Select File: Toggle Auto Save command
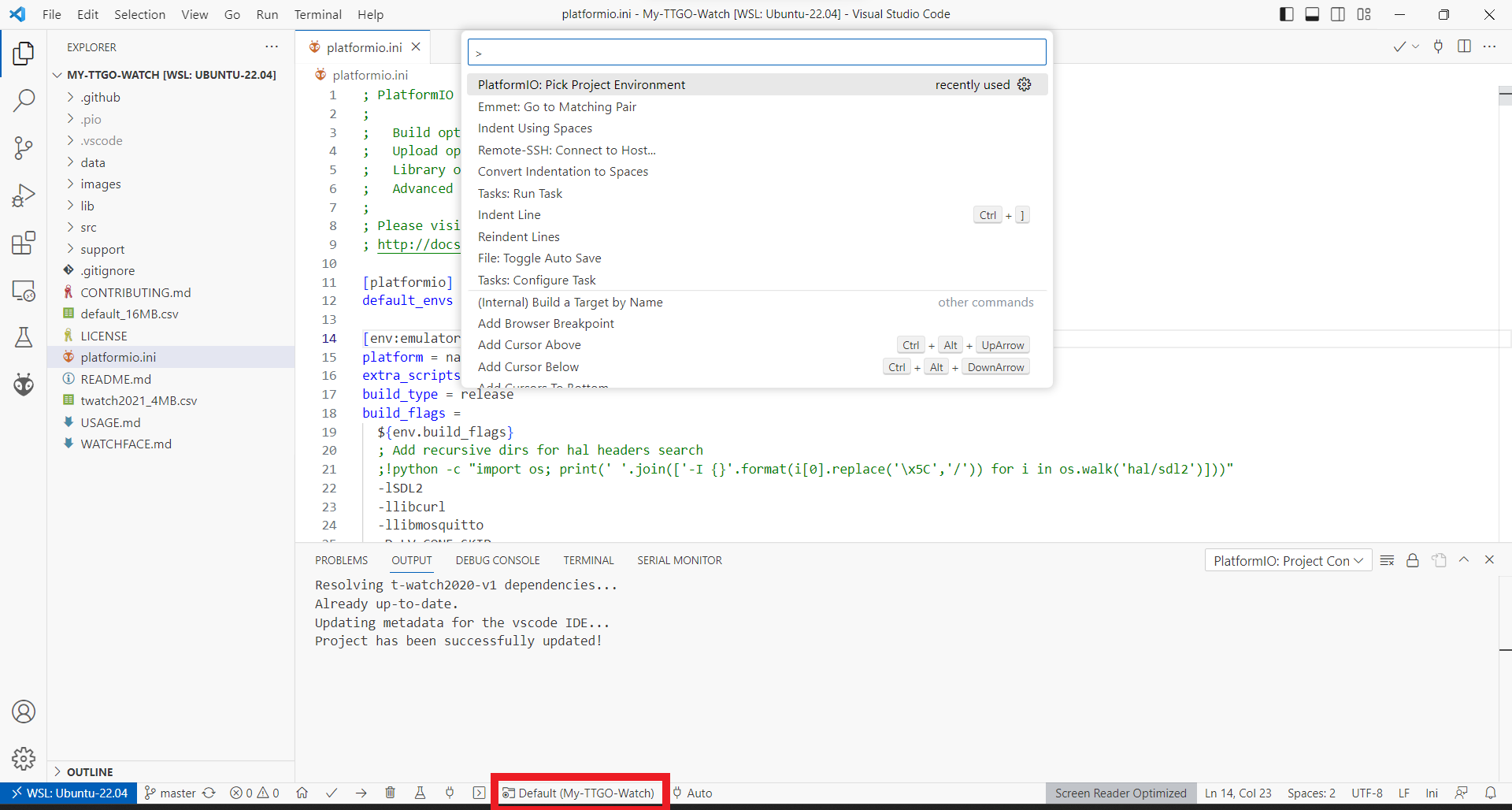This screenshot has width=1512, height=810. coord(757,258)
